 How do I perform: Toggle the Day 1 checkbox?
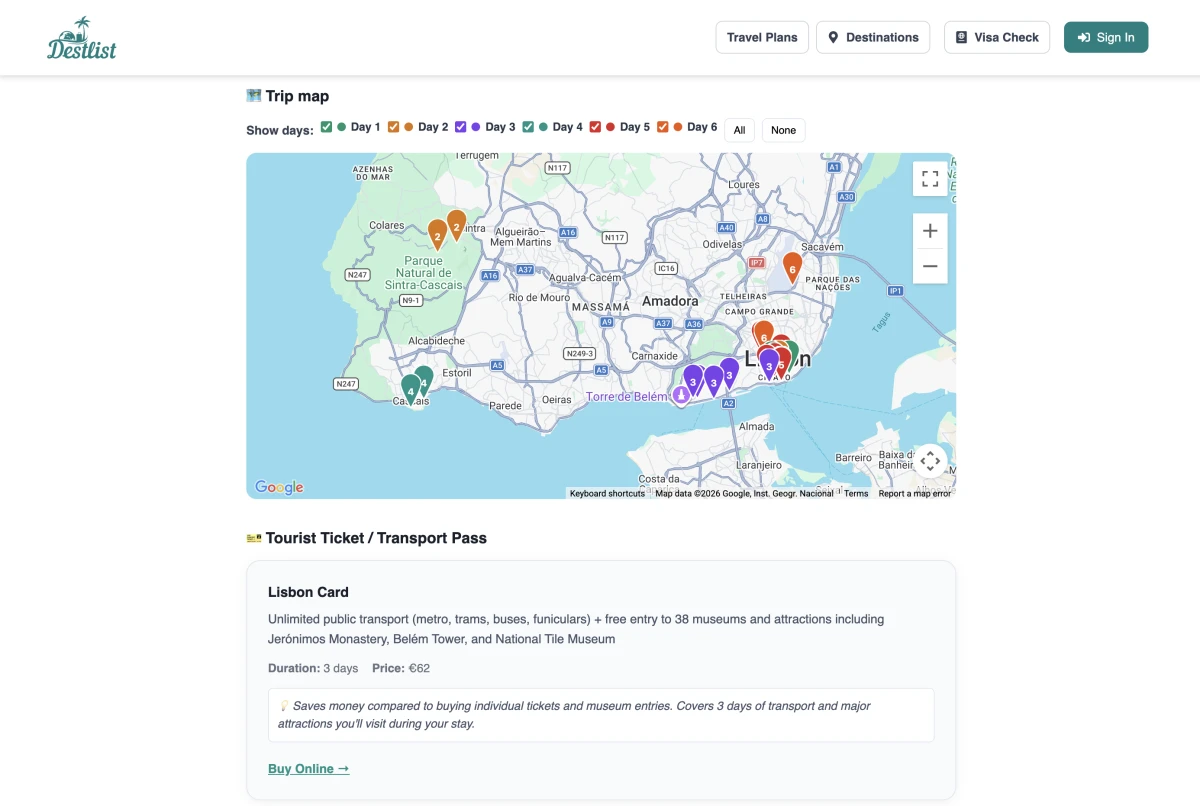(327, 127)
